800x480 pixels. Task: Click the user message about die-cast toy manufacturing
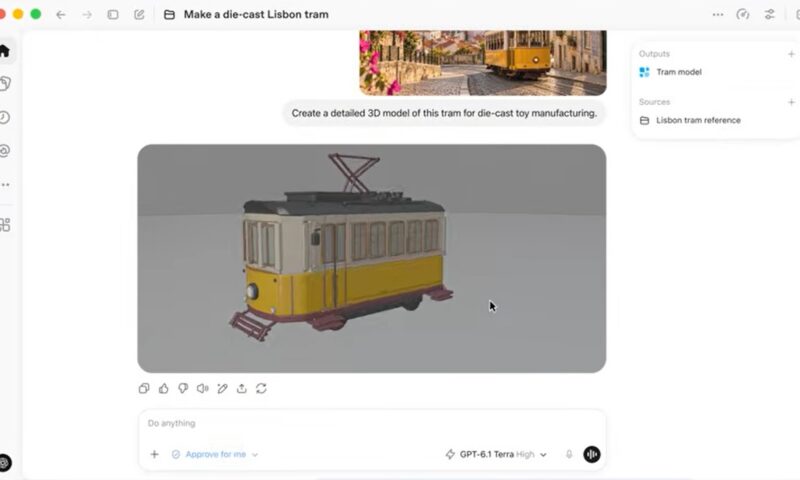coord(444,113)
